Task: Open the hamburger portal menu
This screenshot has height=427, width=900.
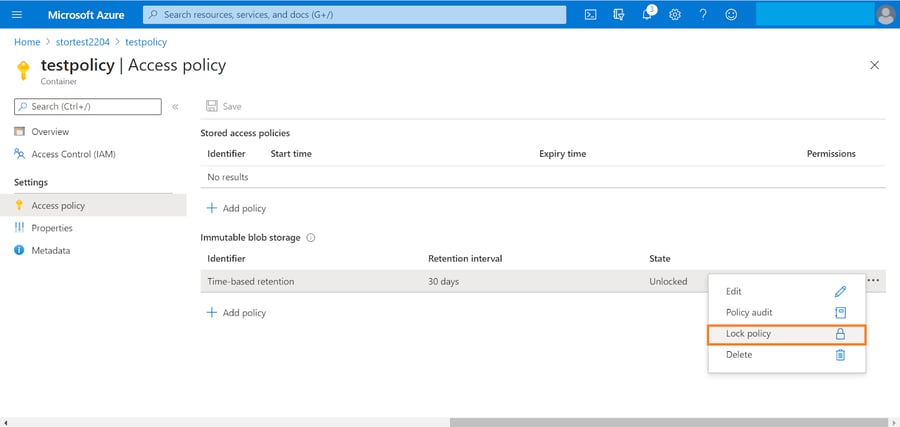Action: coord(16,15)
